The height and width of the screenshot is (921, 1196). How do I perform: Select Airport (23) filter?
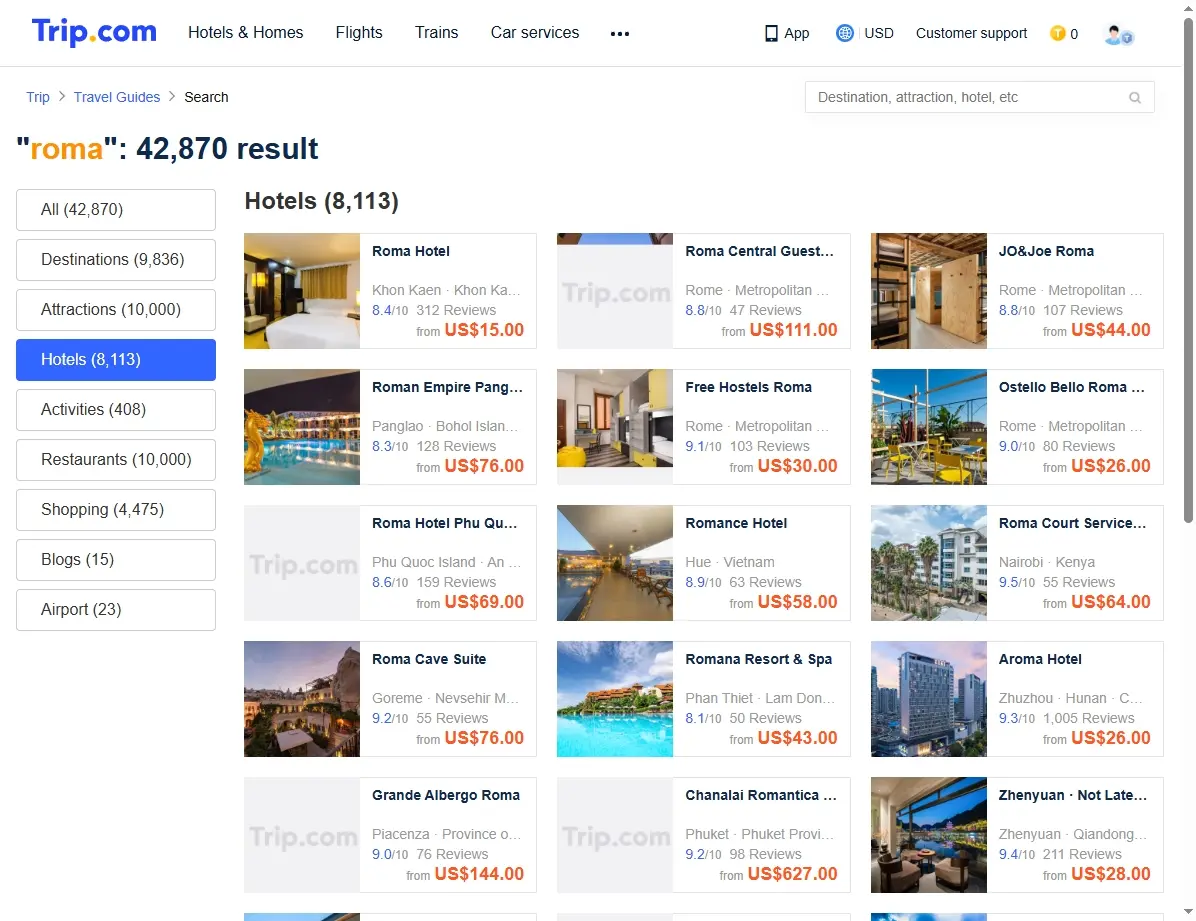(x=116, y=610)
